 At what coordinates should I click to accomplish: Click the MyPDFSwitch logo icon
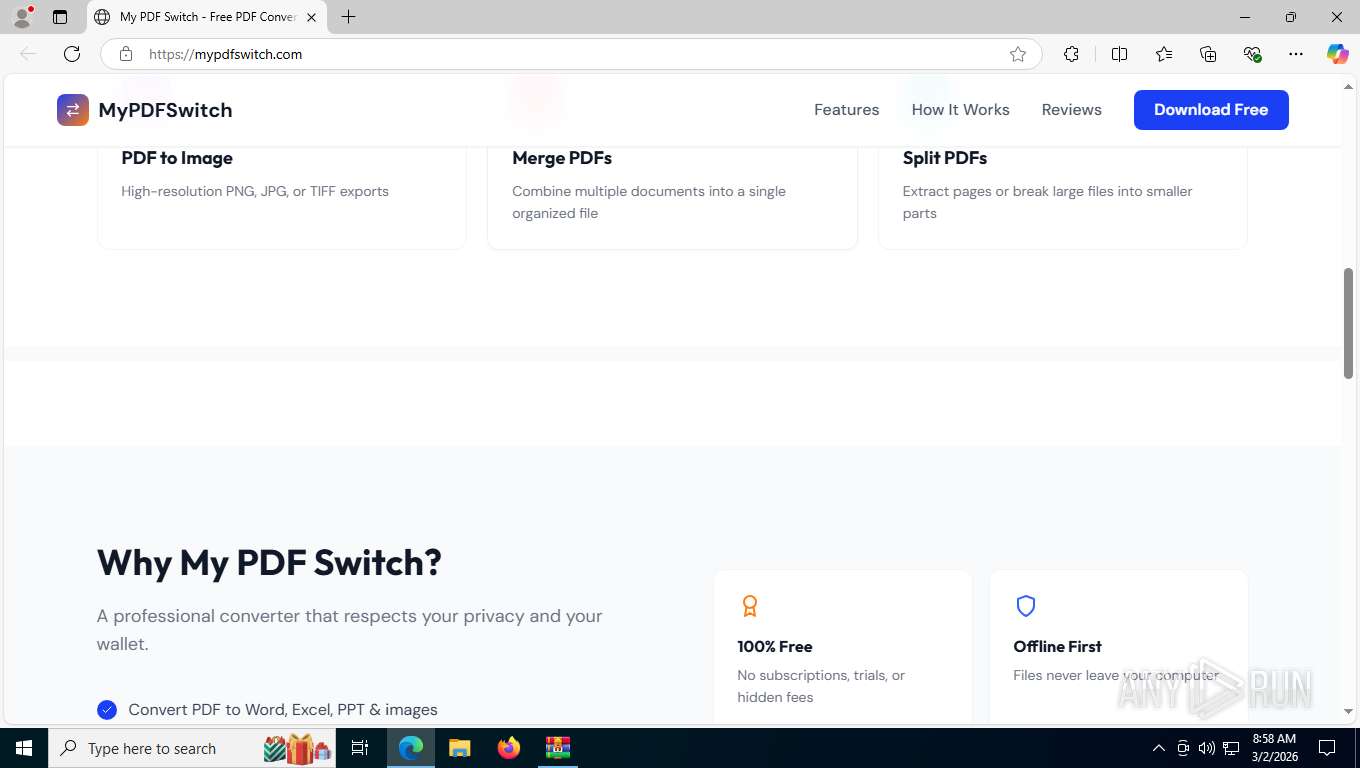73,110
